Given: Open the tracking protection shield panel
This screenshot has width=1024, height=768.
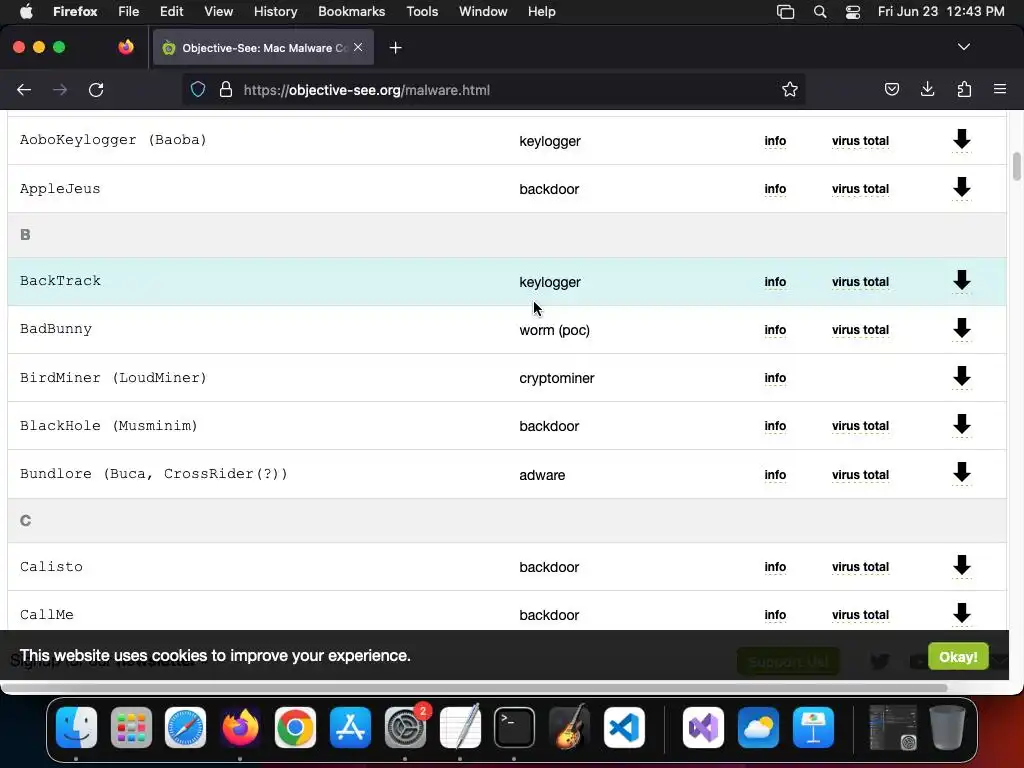Looking at the screenshot, I should [198, 89].
